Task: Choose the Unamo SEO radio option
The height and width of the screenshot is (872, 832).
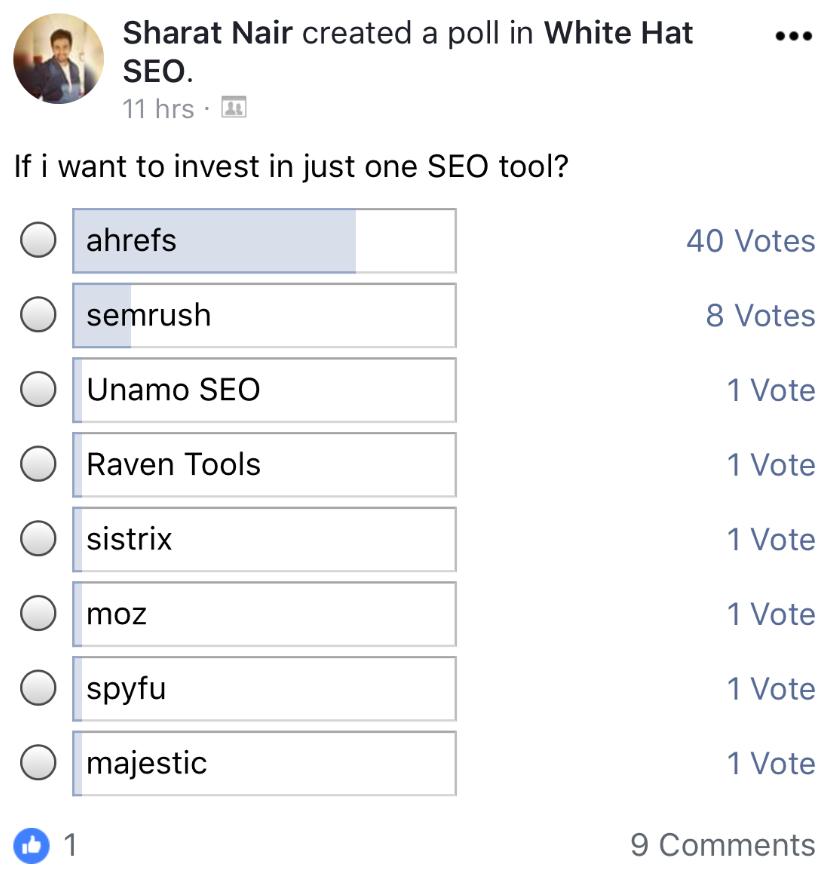Action: 38,390
